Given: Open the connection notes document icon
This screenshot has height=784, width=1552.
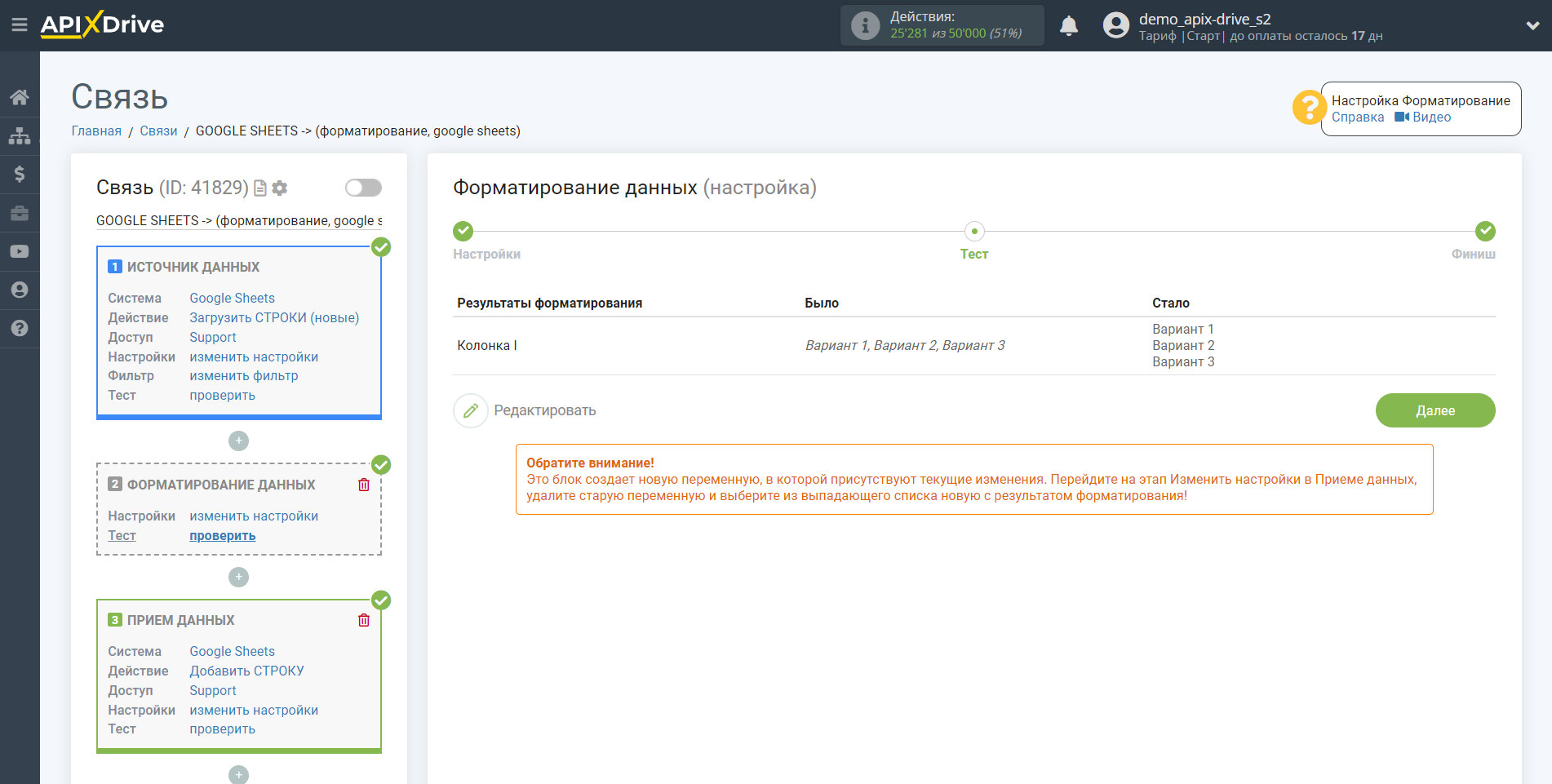Looking at the screenshot, I should coord(260,188).
